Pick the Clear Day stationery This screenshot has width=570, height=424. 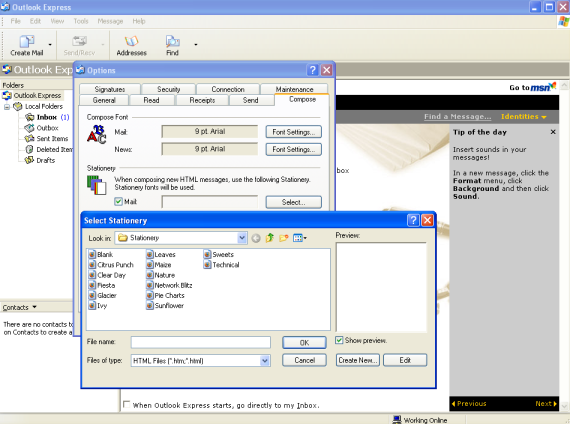tap(107, 275)
